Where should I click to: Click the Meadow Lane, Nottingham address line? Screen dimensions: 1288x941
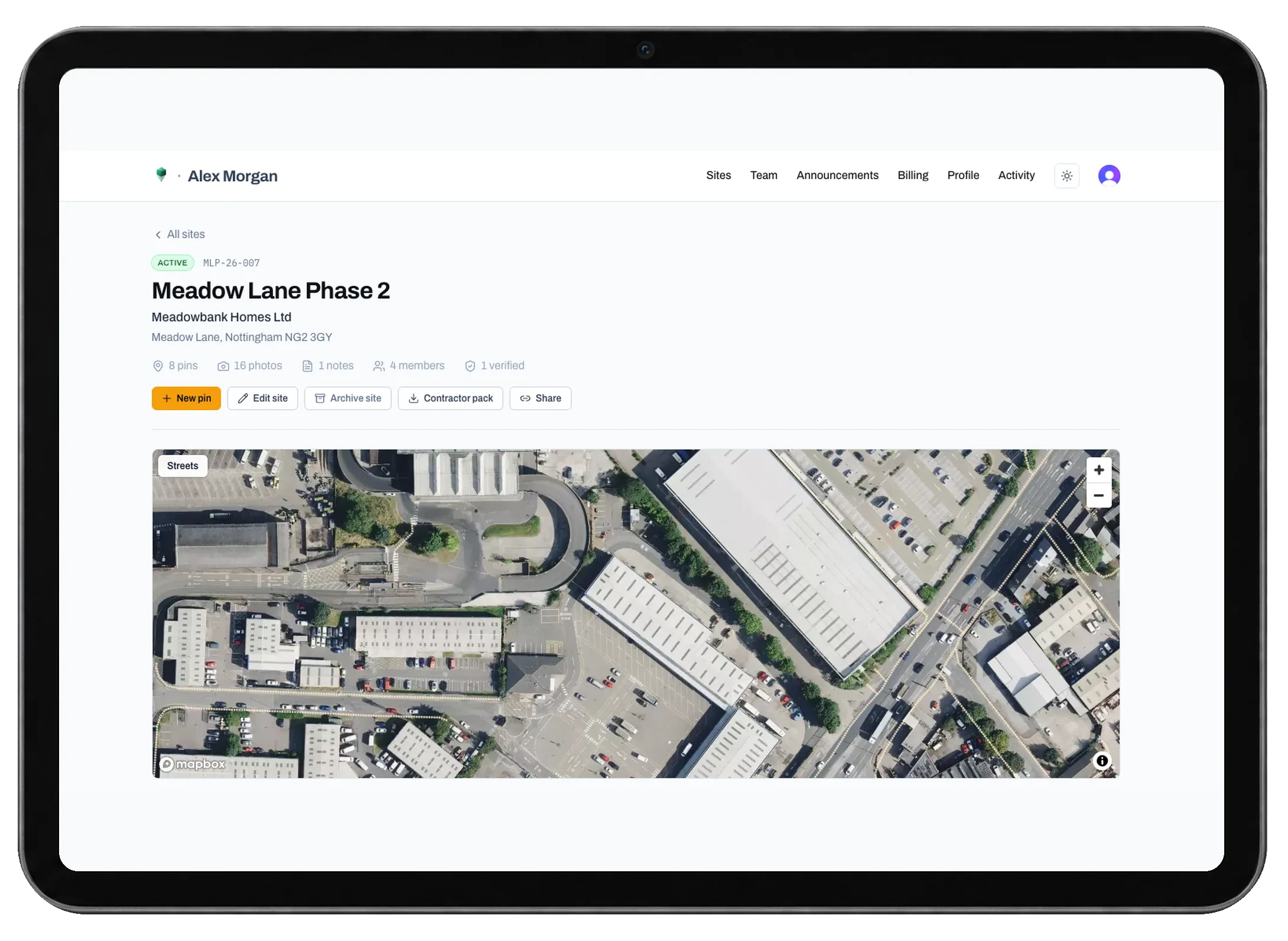[x=242, y=338]
